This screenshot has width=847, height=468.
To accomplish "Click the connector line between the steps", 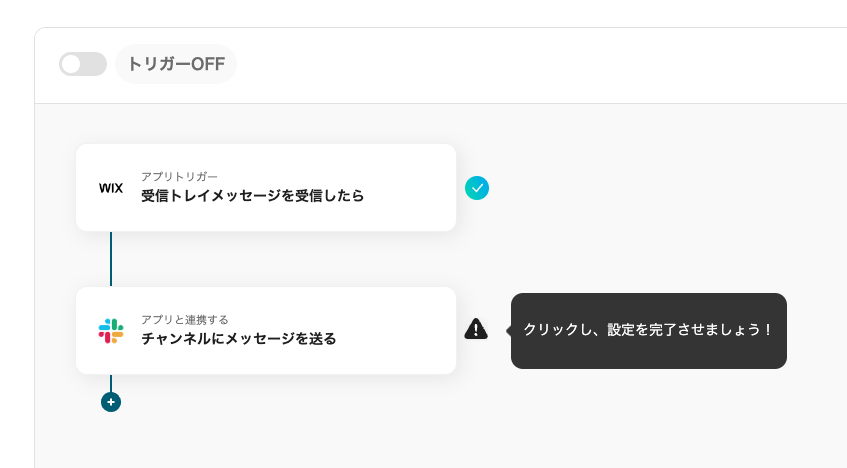I will coord(111,259).
